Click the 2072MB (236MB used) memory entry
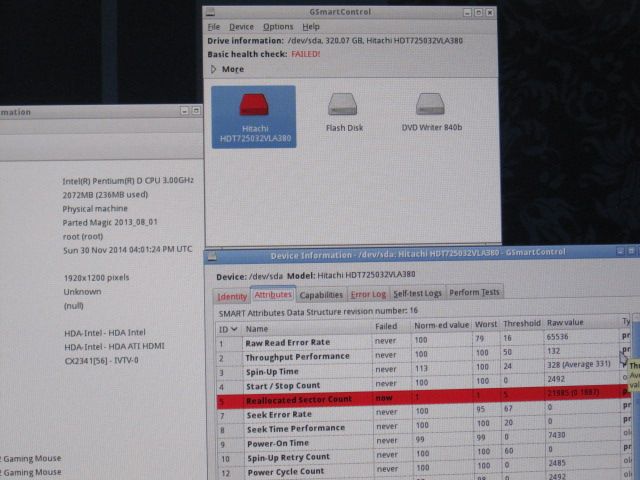 (105, 195)
